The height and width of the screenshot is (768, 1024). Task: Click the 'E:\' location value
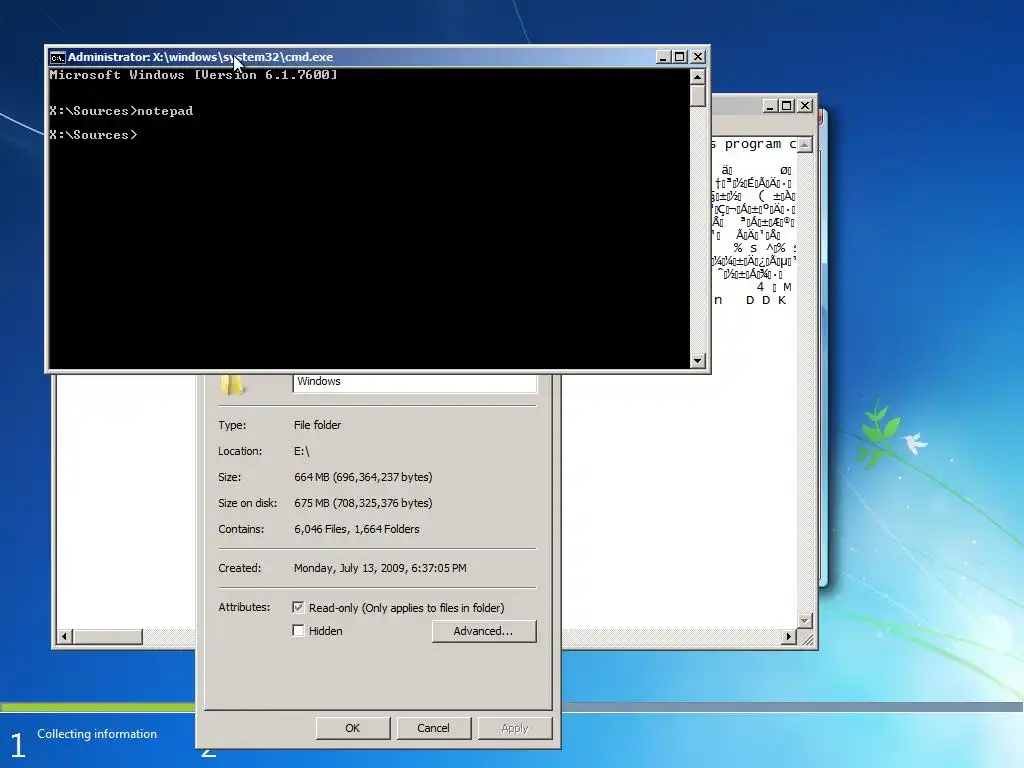click(x=301, y=451)
